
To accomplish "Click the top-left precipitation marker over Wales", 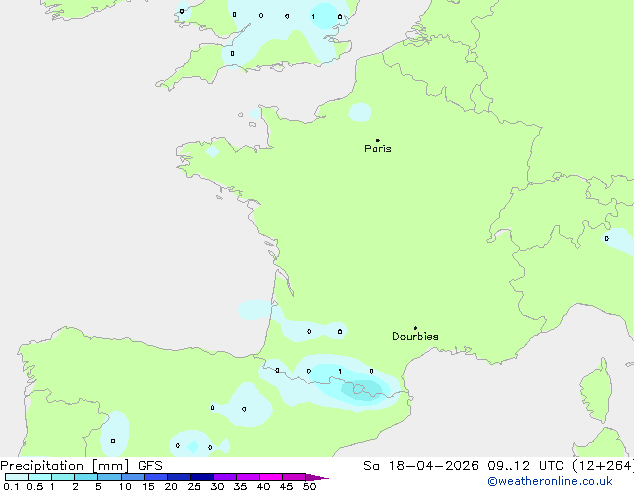I will click(x=181, y=12).
